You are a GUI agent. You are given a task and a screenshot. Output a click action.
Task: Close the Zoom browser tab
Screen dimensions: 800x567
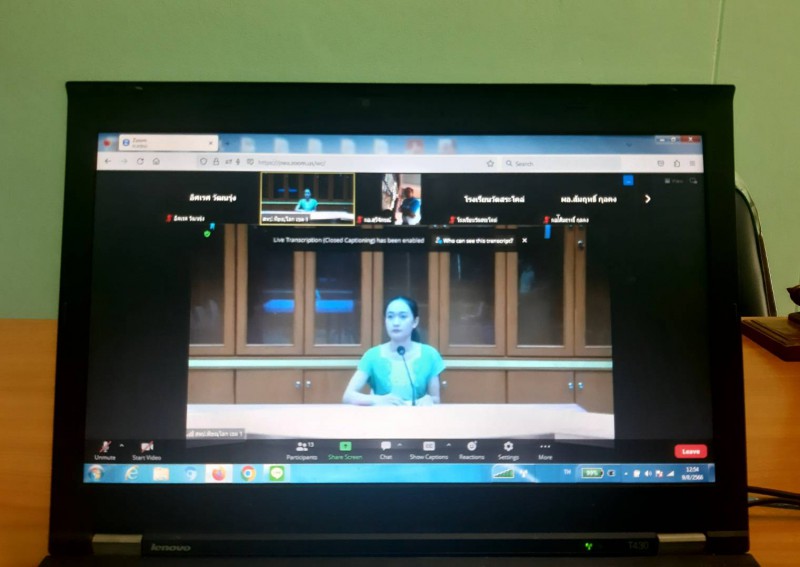[211, 143]
